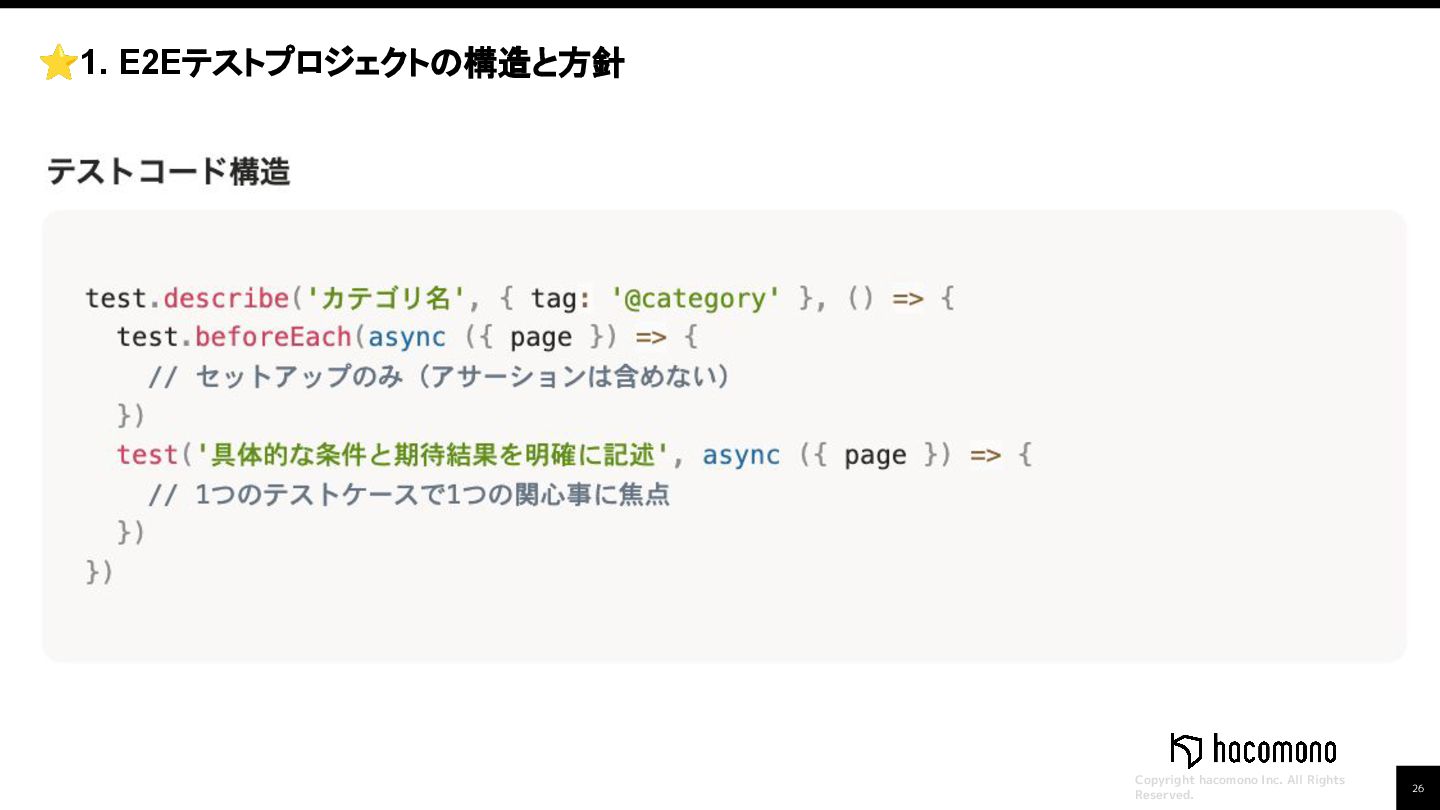Click the final closing }) of the code

click(x=100, y=573)
